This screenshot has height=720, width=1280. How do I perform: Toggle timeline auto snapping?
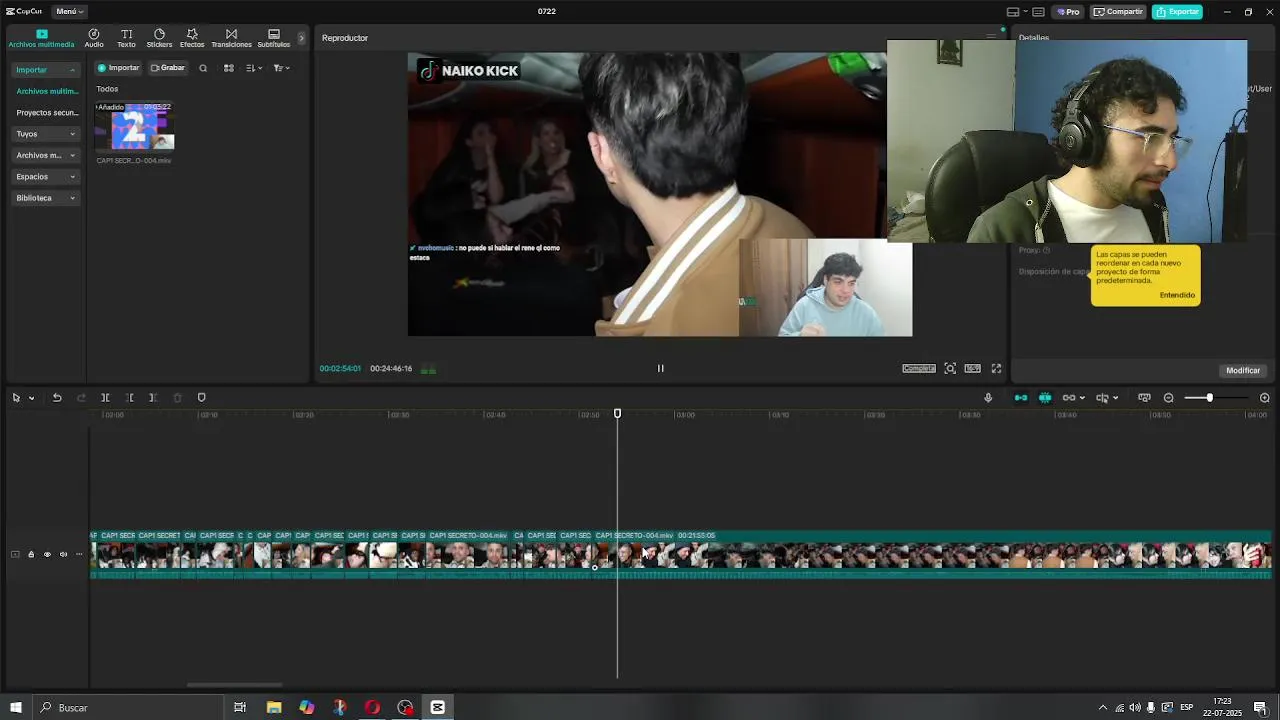1045,398
